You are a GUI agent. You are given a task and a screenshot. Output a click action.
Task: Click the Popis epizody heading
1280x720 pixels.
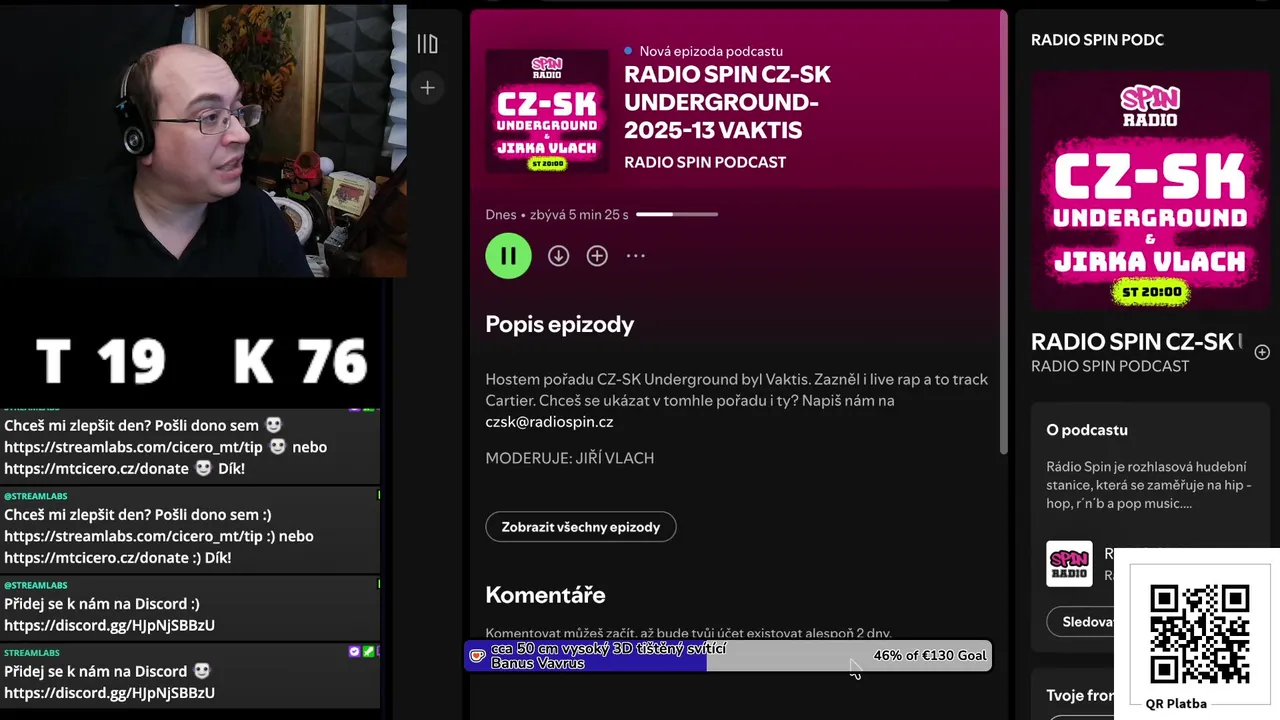pos(559,324)
